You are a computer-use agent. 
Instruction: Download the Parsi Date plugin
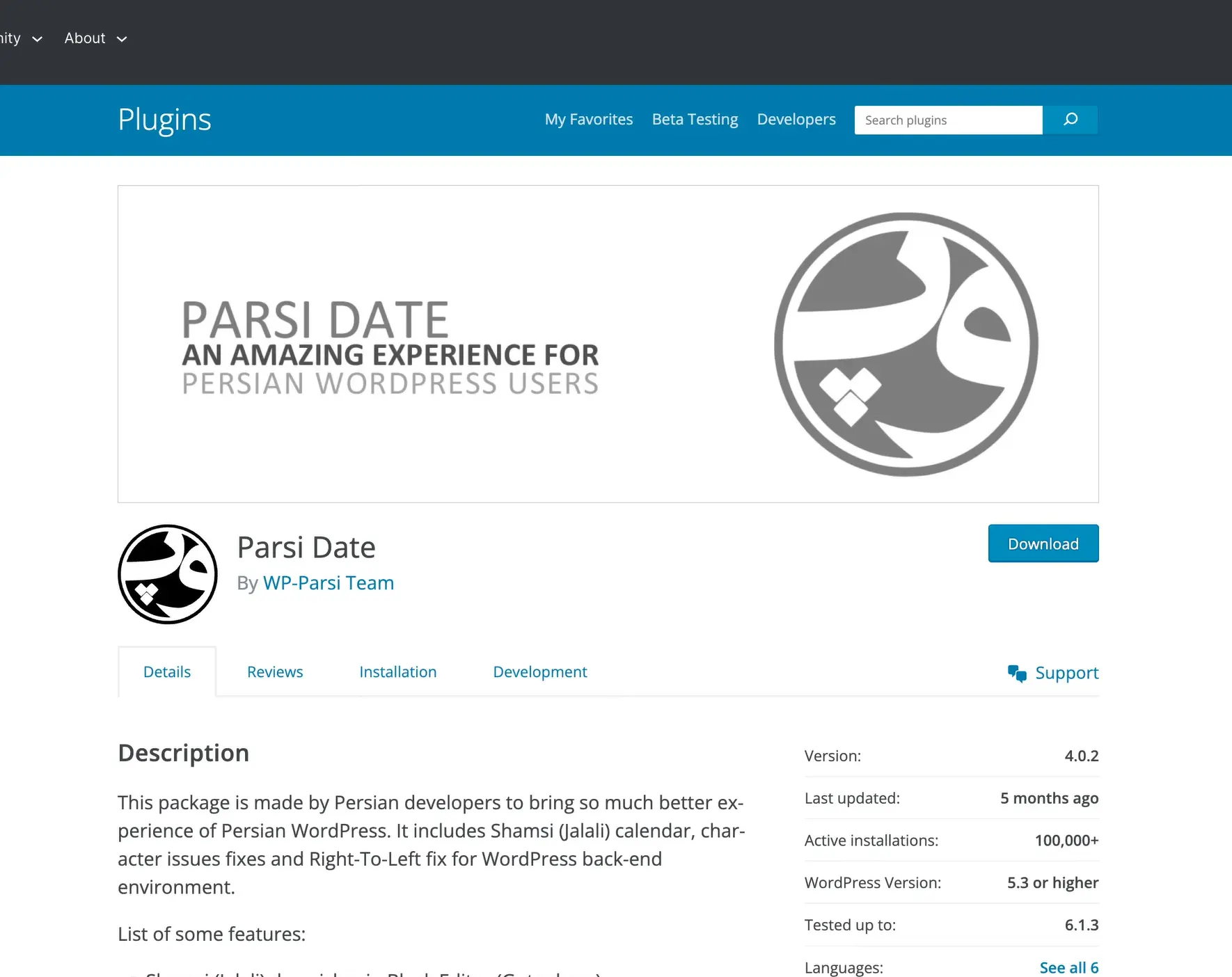(1043, 543)
